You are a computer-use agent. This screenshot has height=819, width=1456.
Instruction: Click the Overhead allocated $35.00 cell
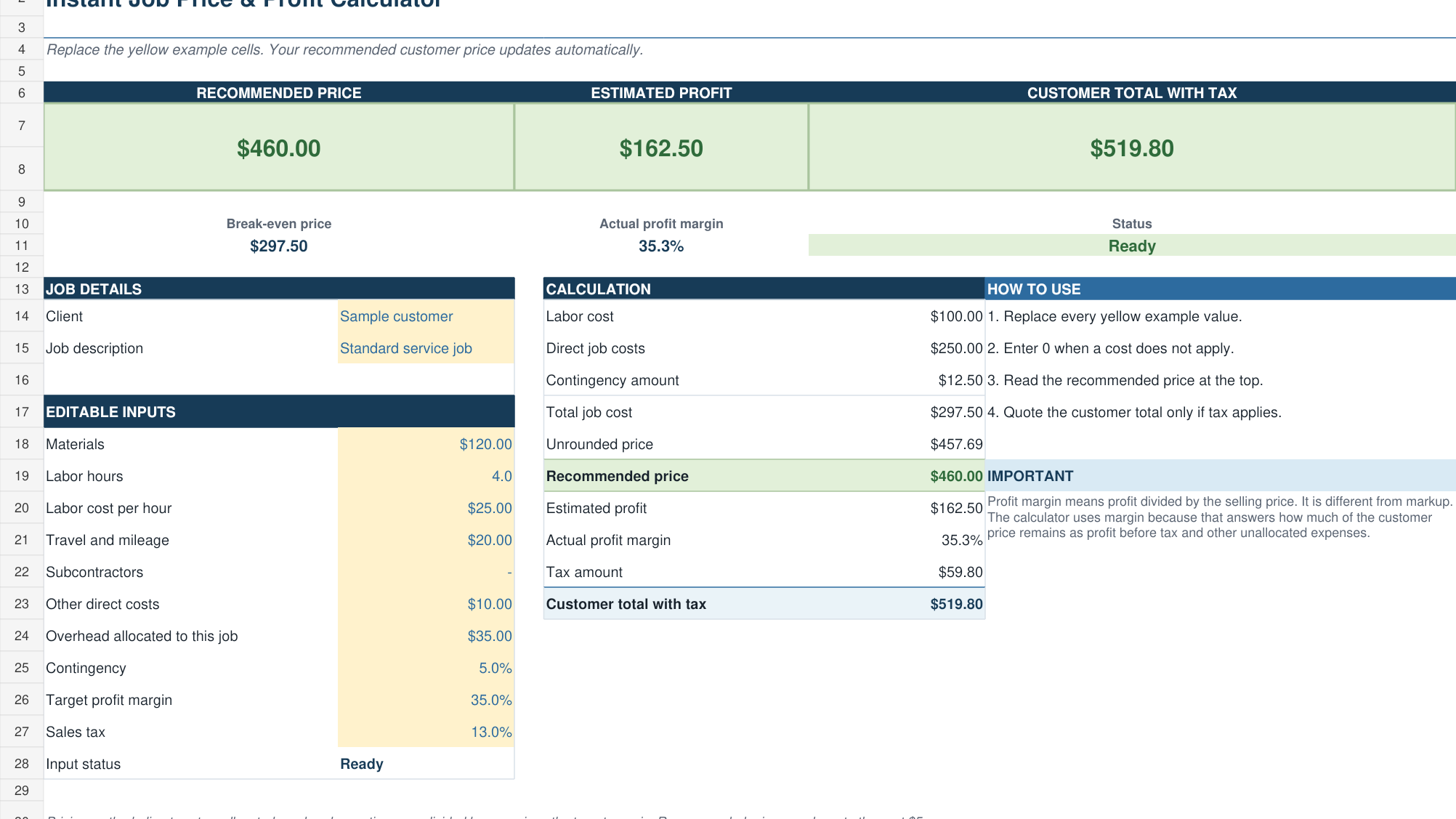point(426,636)
